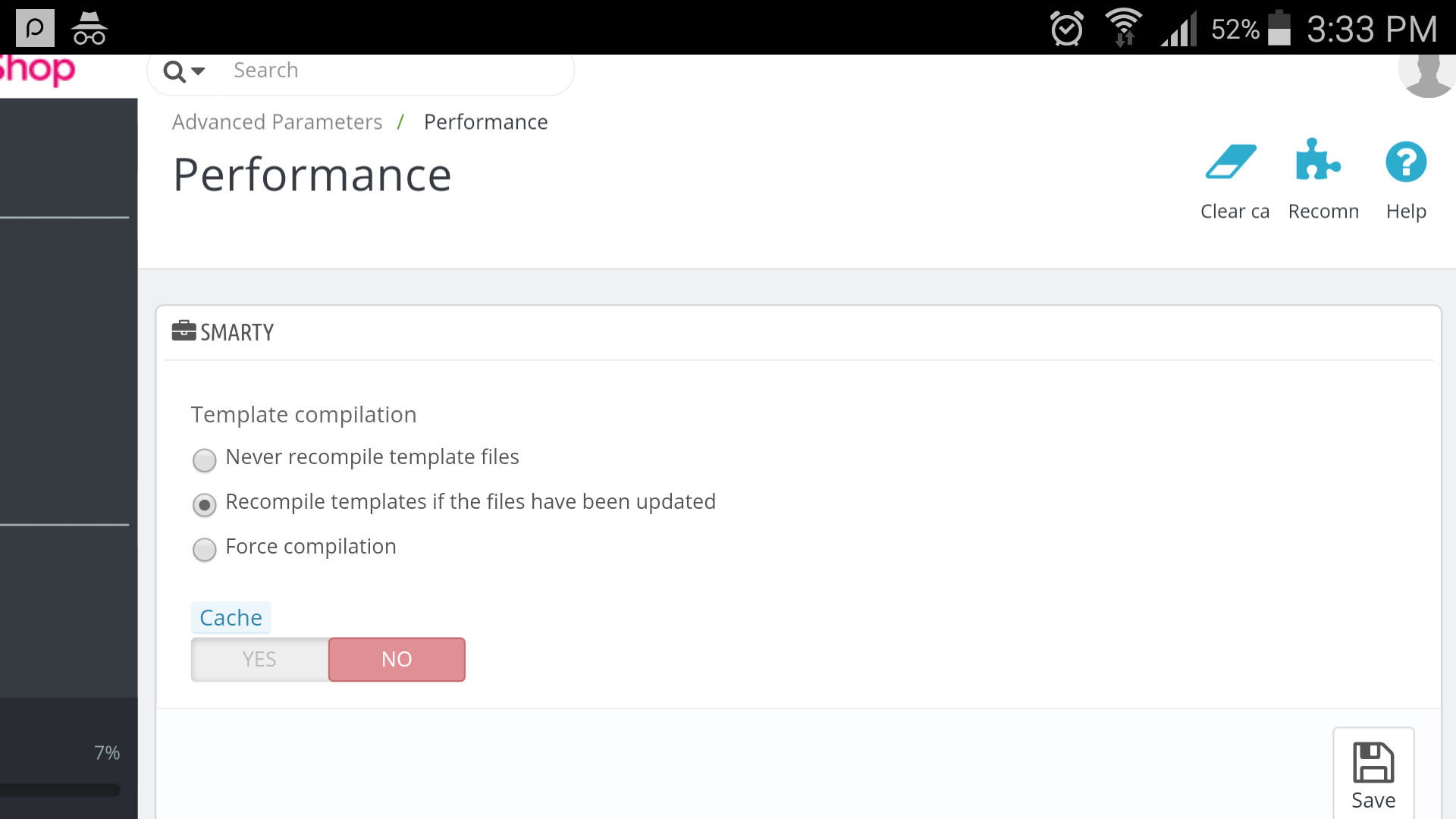Click the PrestaShop logo
This screenshot has width=1456, height=819.
(38, 71)
